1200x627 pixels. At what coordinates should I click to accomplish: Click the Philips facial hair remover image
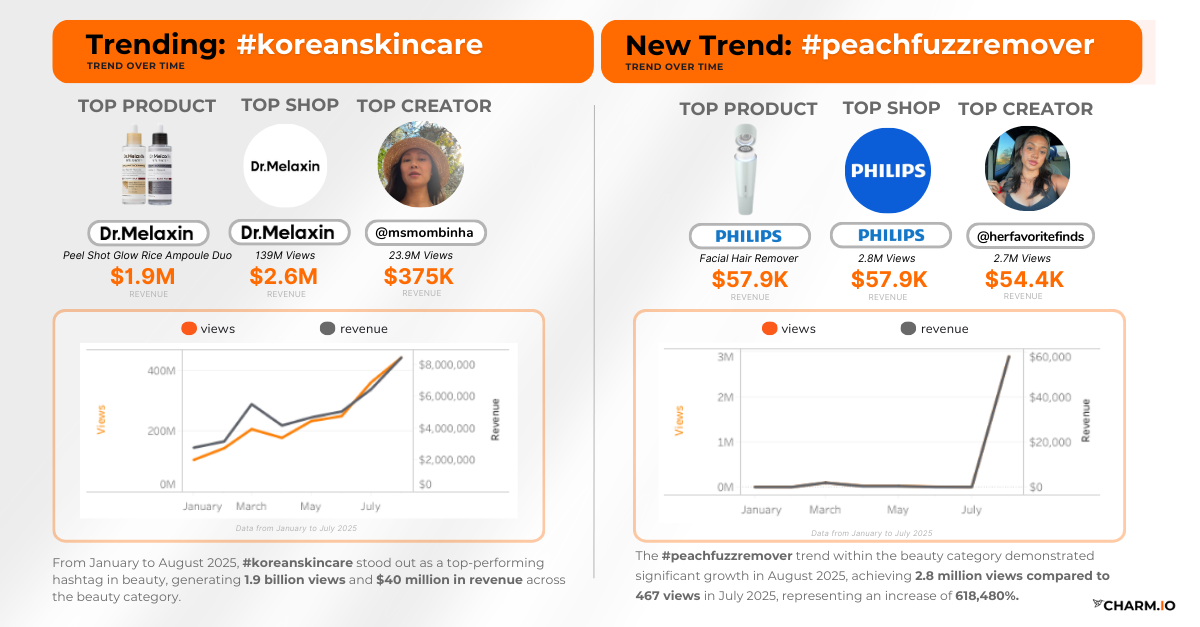point(745,169)
